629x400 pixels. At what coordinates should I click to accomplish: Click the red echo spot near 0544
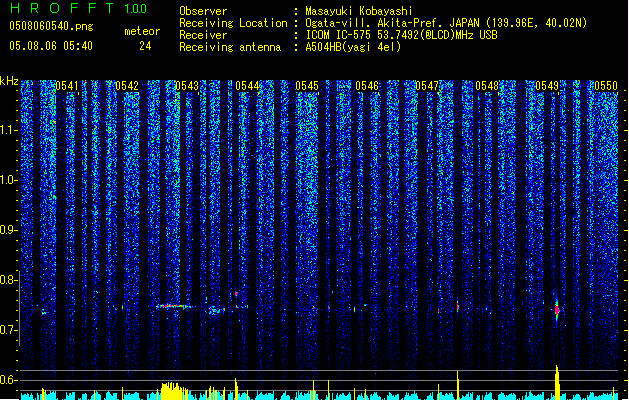236,294
